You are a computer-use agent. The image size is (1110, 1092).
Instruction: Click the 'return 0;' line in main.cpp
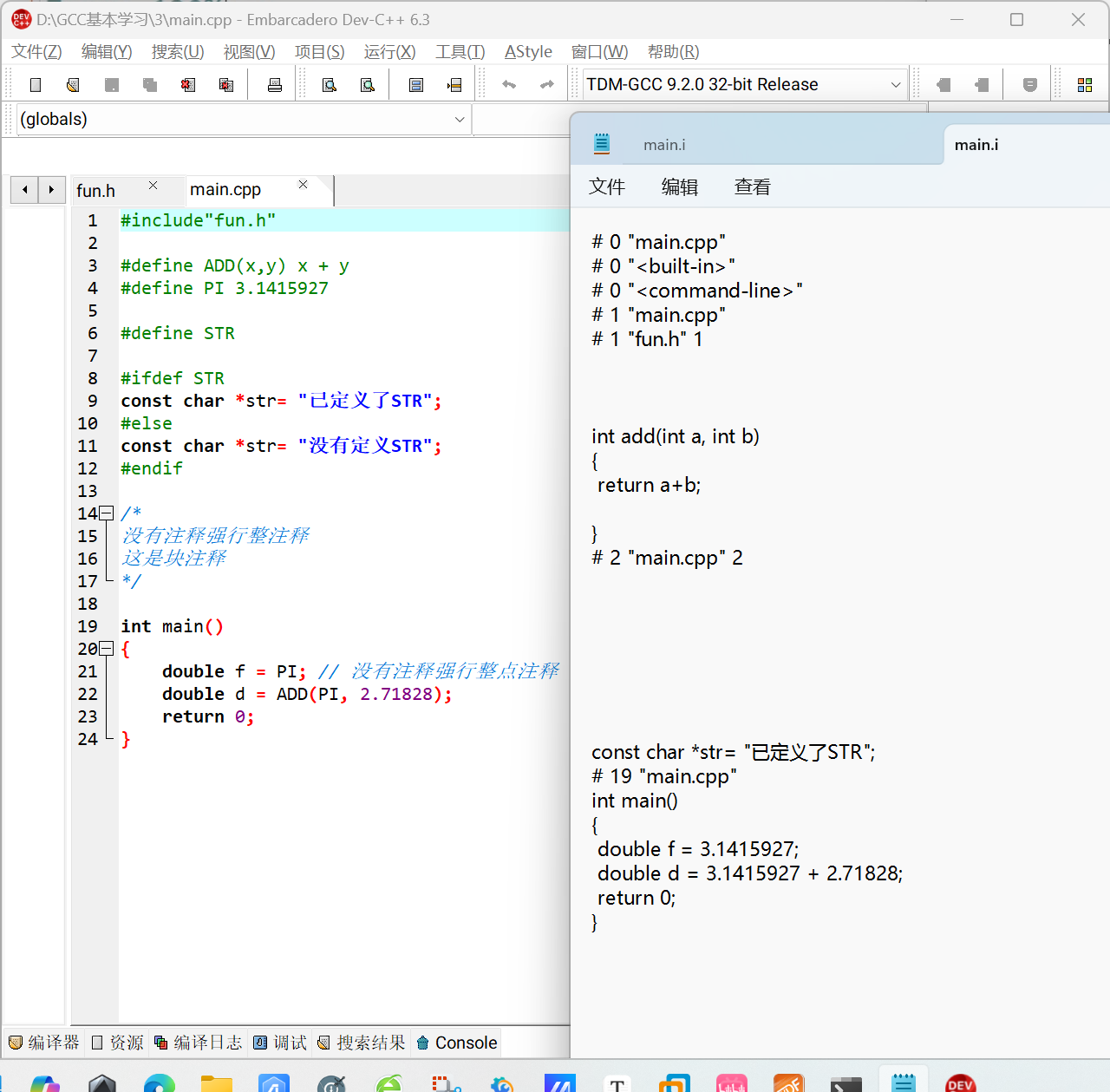tap(208, 716)
